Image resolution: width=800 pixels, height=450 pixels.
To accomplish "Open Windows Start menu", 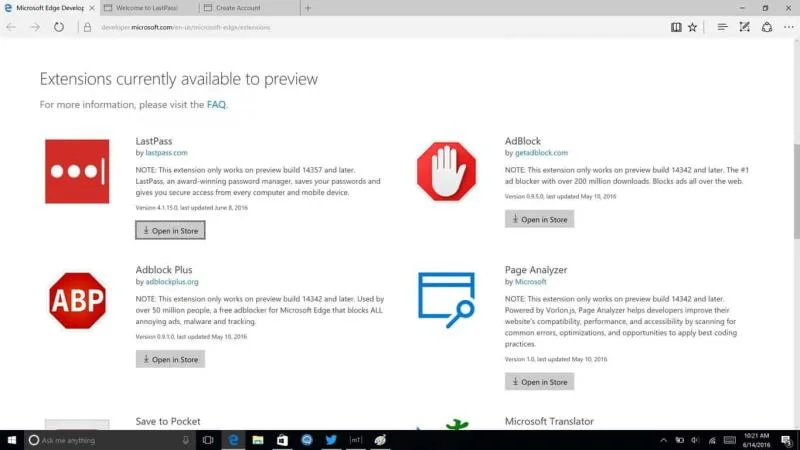I will 12,440.
